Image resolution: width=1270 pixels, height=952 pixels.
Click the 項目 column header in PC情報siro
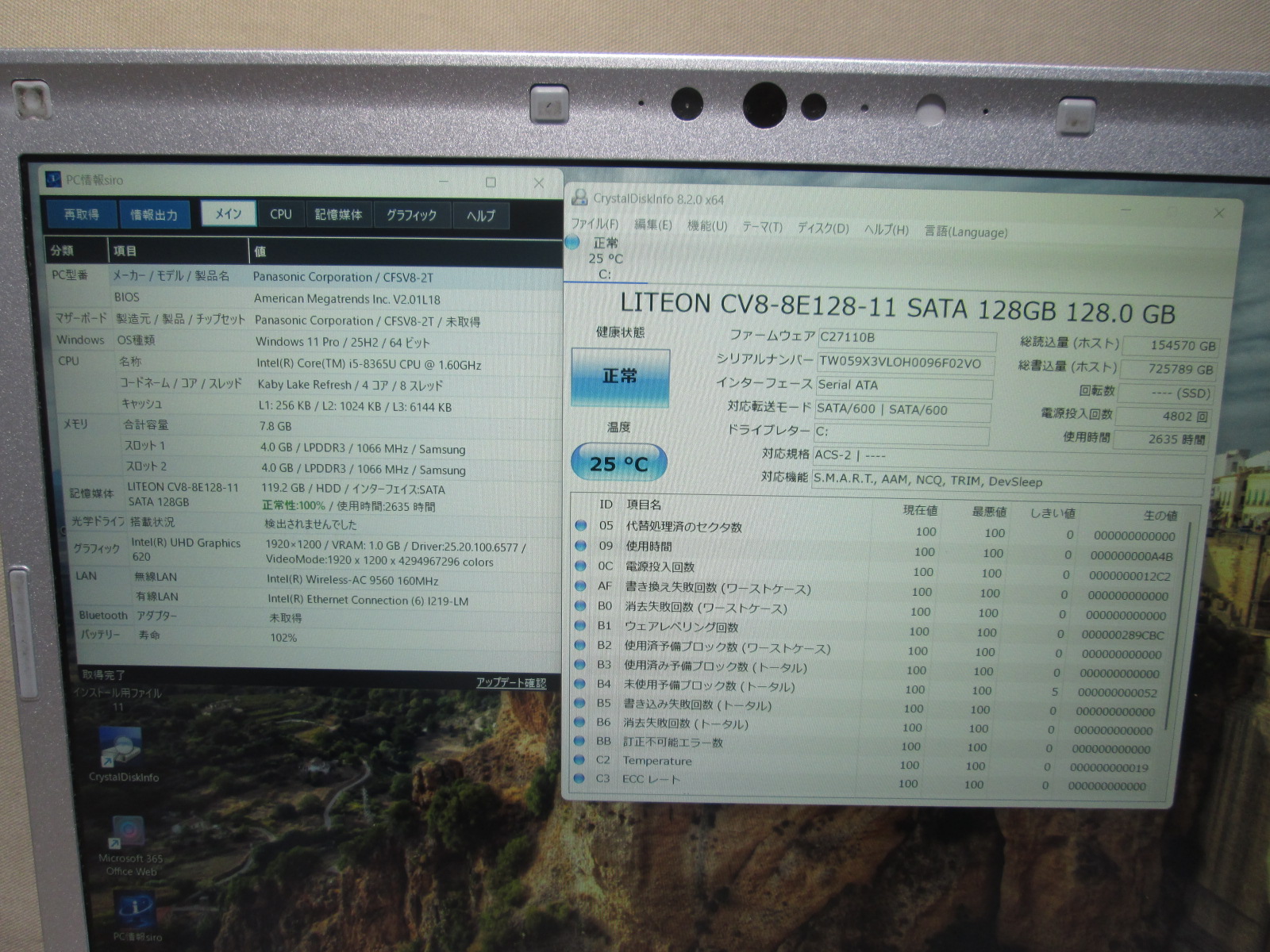point(179,251)
